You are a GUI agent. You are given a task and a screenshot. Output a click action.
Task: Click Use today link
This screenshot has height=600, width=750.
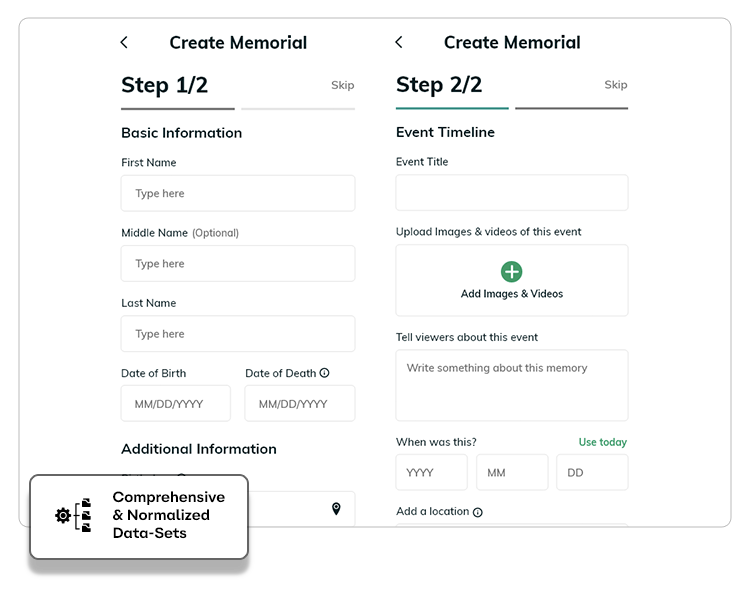(602, 442)
